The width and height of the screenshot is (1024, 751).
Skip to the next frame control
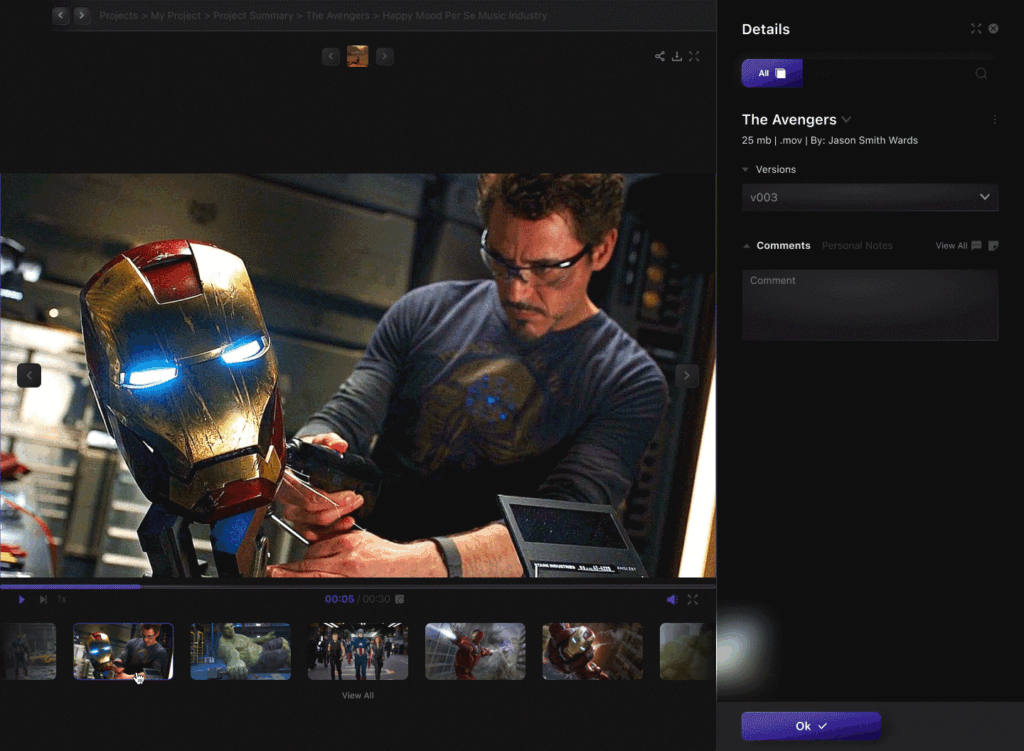pyautogui.click(x=43, y=599)
